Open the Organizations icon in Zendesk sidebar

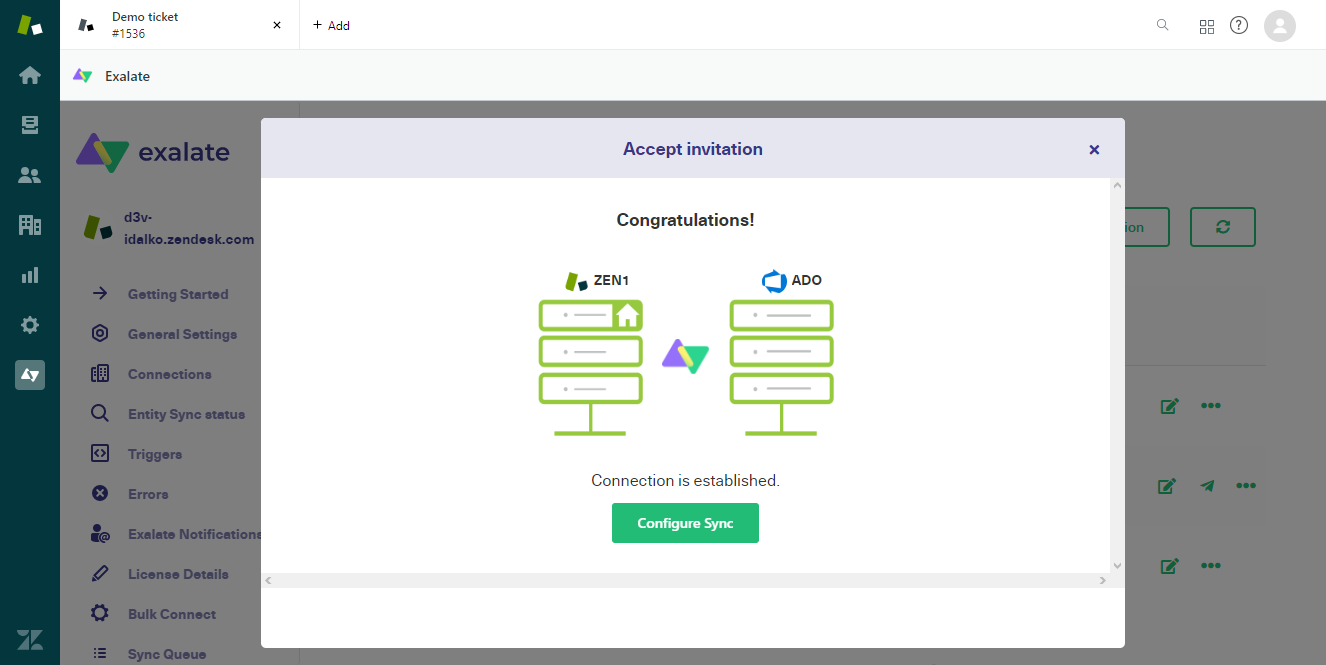(x=30, y=225)
